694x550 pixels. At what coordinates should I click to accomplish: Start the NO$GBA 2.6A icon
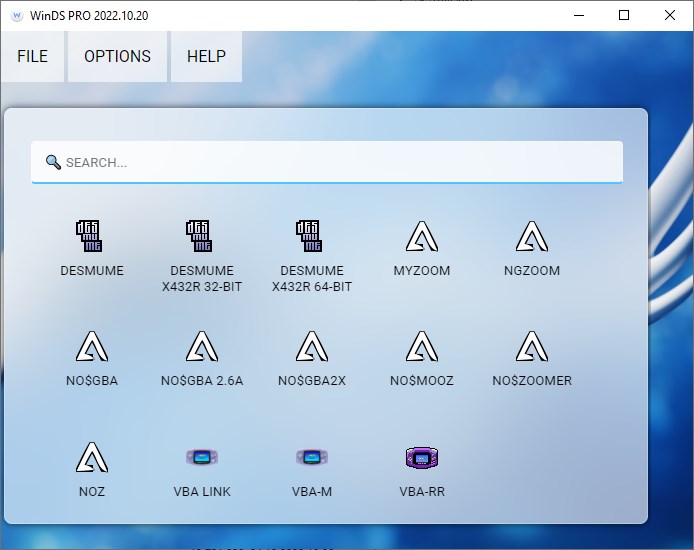(202, 346)
